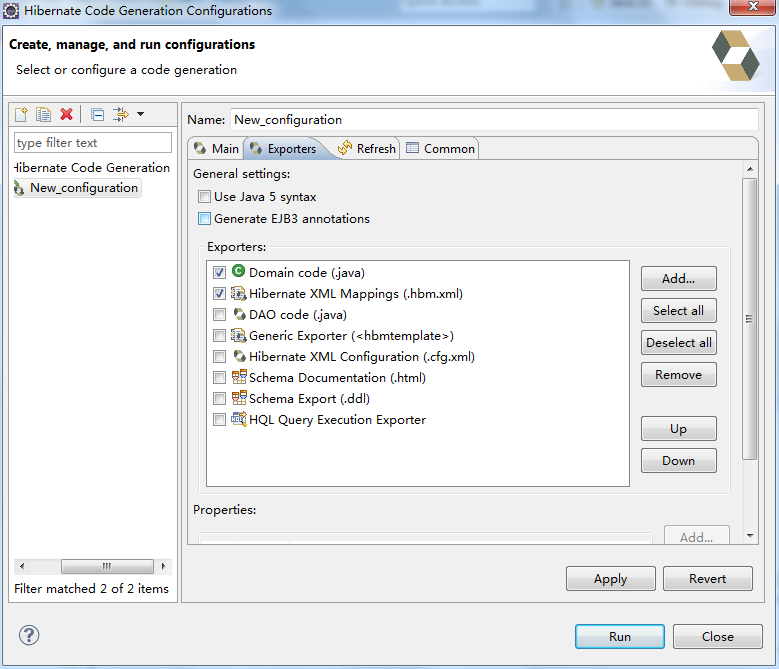Image resolution: width=779 pixels, height=669 pixels.
Task: Uncheck the Domain code (.java) exporter
Action: pyautogui.click(x=219, y=272)
